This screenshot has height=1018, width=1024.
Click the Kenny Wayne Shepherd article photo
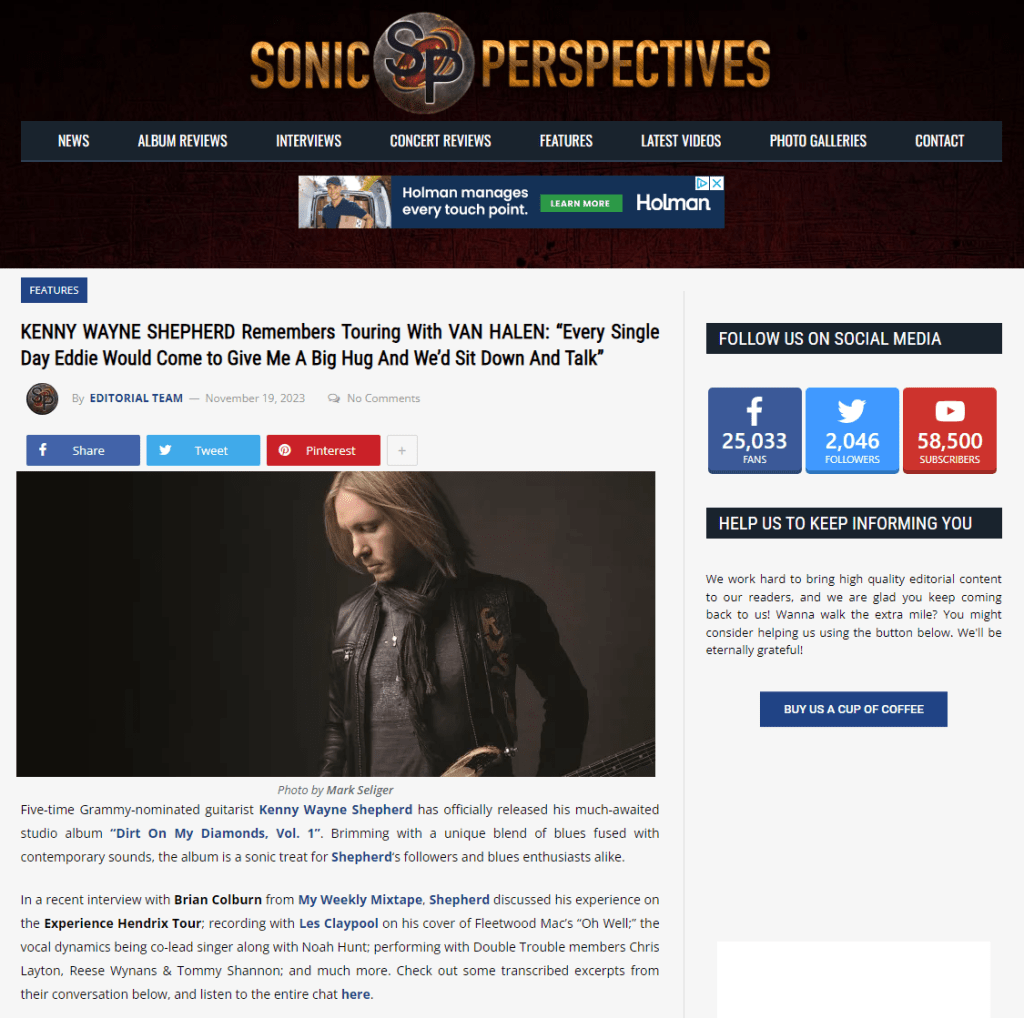tap(336, 624)
